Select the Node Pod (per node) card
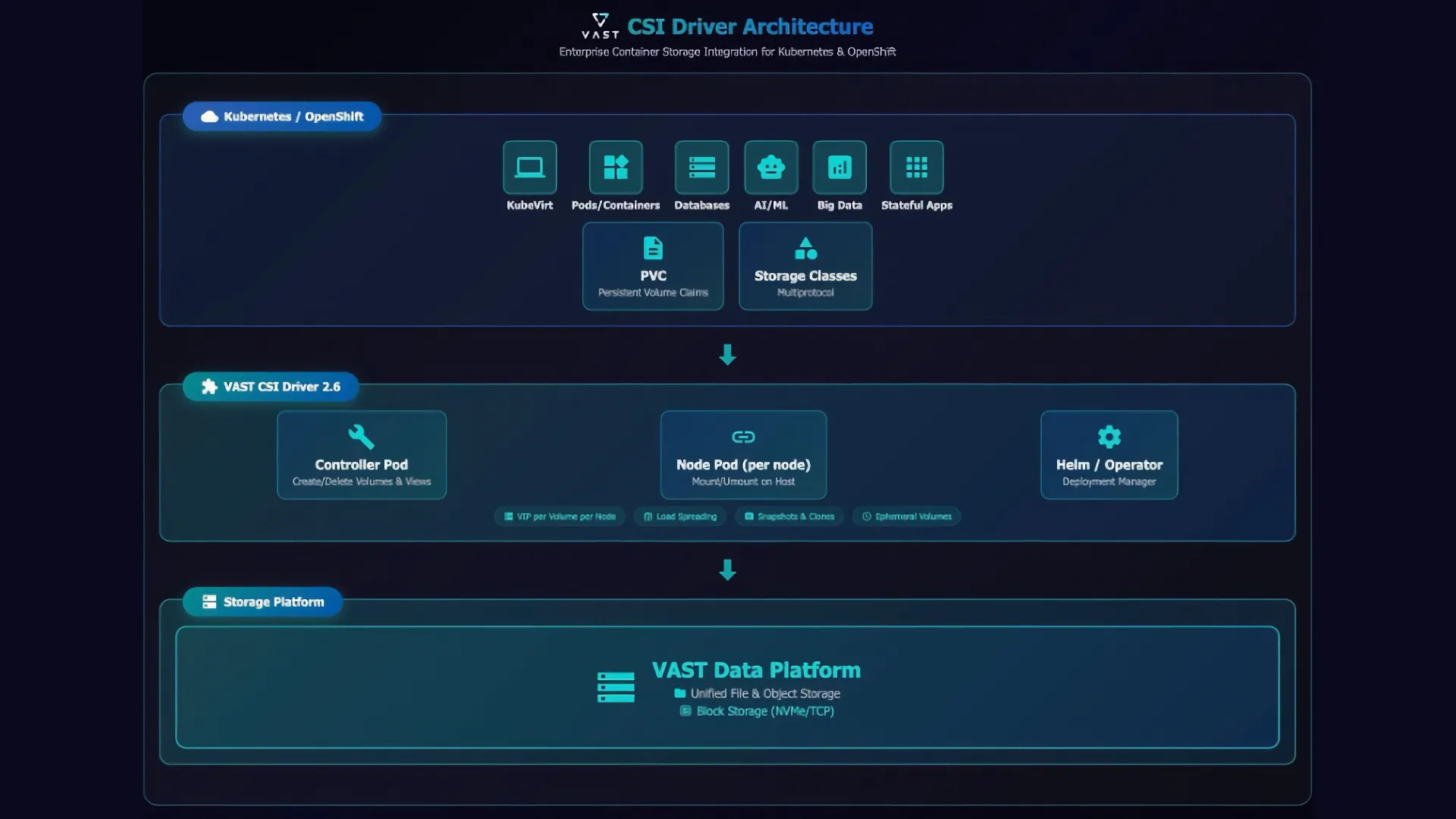The height and width of the screenshot is (819, 1456). (x=743, y=455)
